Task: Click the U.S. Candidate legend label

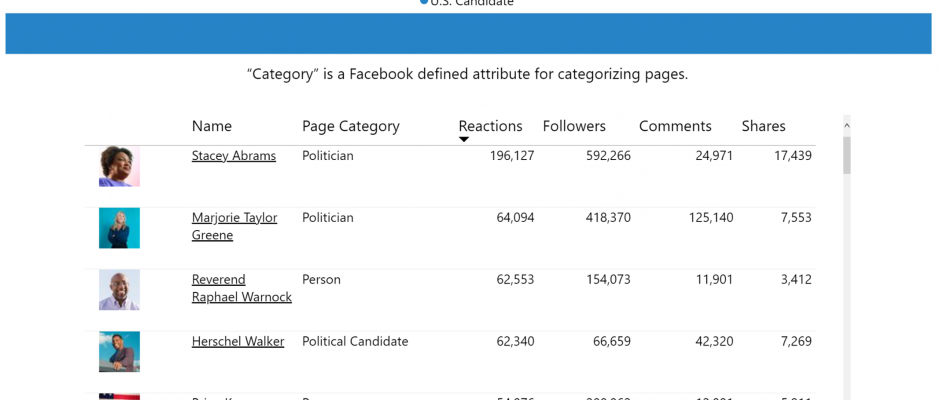Action: (x=472, y=2)
